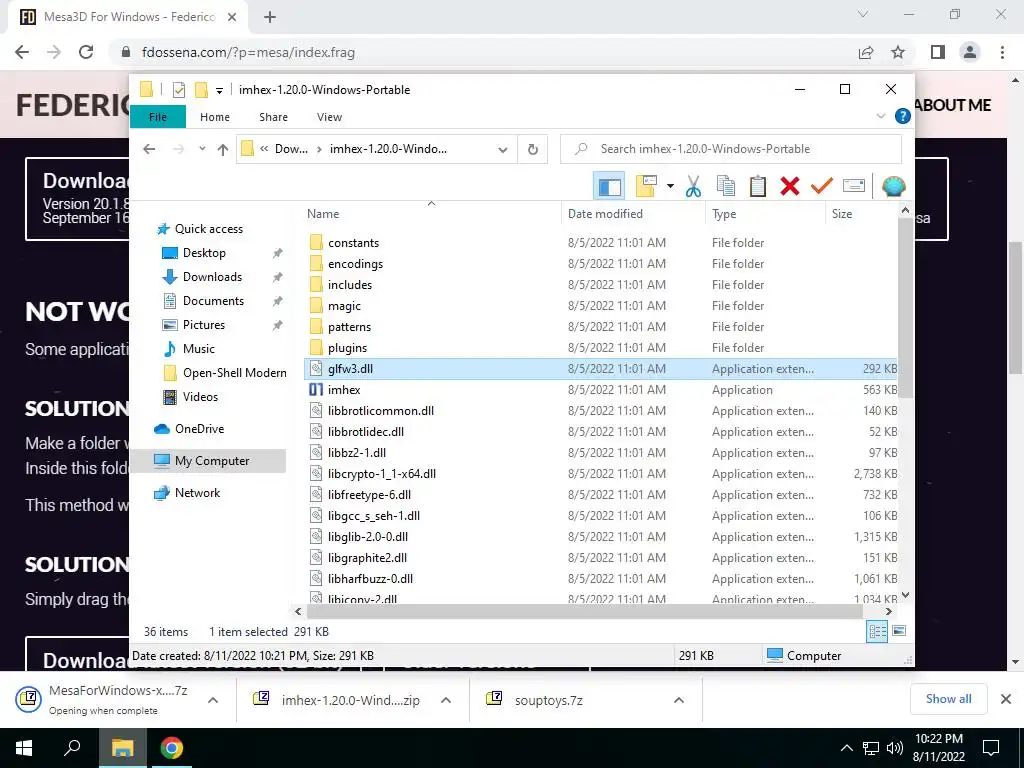Close the Chrome downloads bar
This screenshot has height=768, width=1024.
[x=1006, y=699]
